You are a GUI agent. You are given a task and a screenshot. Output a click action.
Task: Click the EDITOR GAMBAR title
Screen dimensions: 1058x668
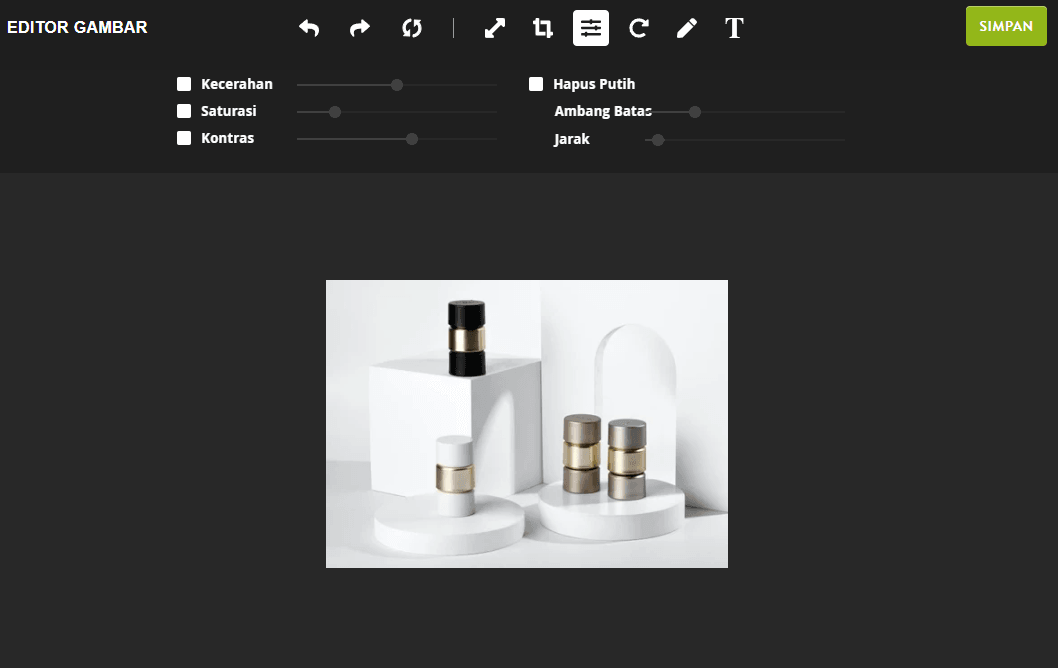coord(77,27)
